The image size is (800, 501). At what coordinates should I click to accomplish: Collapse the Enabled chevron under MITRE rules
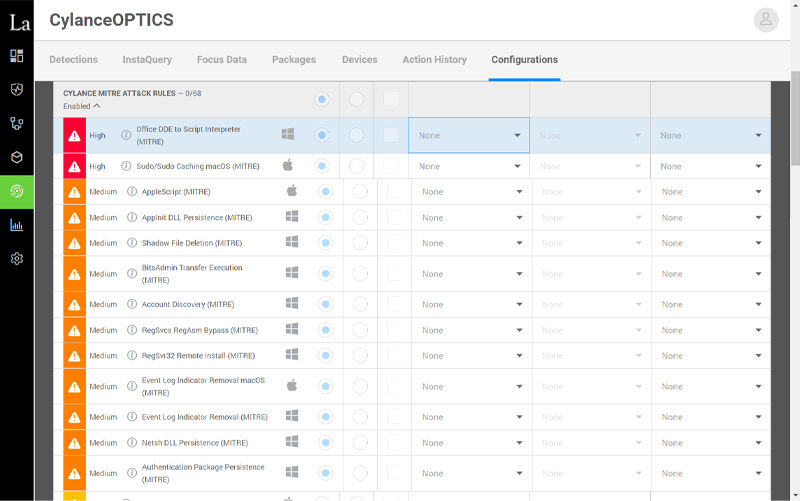coord(97,106)
